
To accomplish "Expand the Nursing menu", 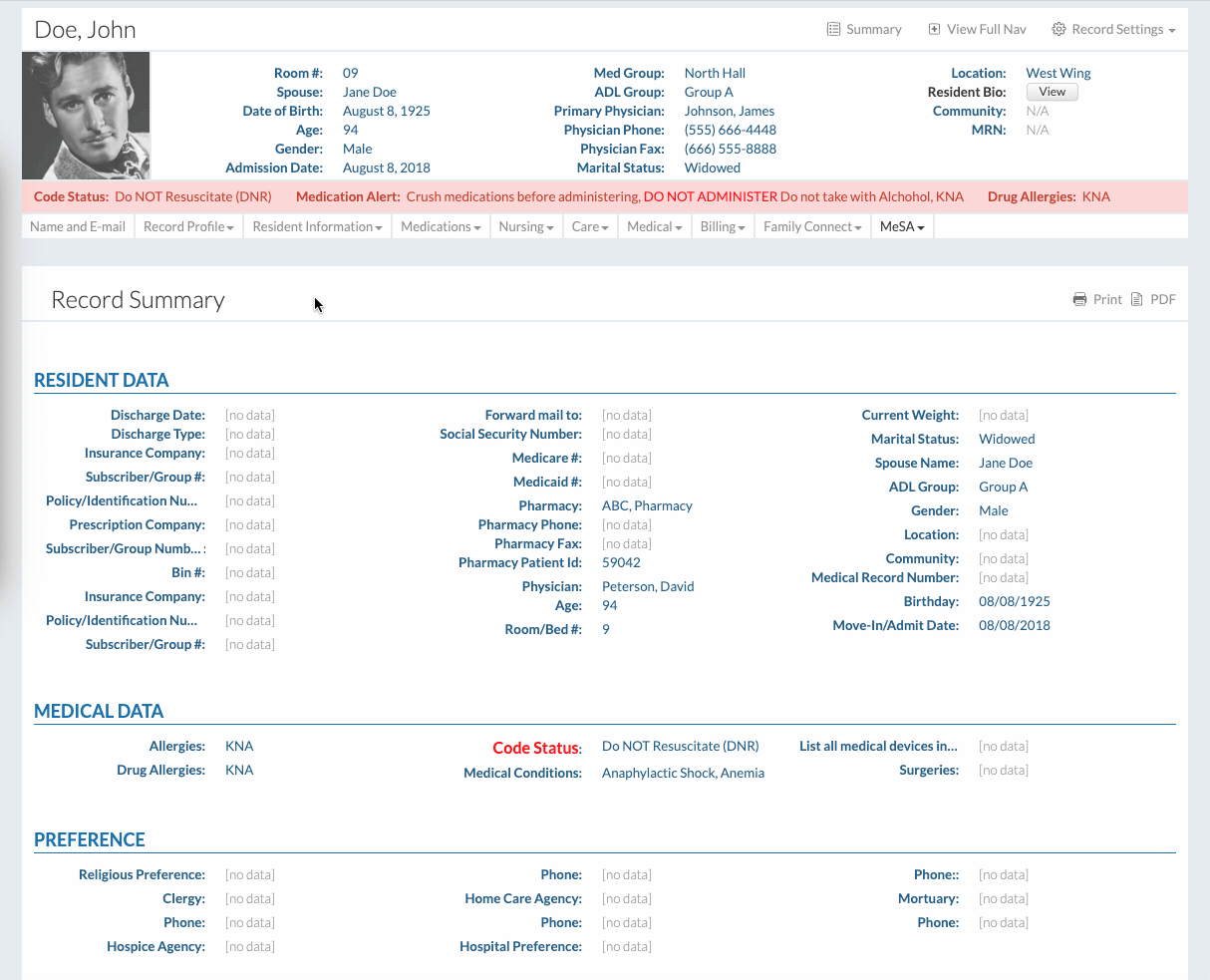I will pyautogui.click(x=525, y=227).
